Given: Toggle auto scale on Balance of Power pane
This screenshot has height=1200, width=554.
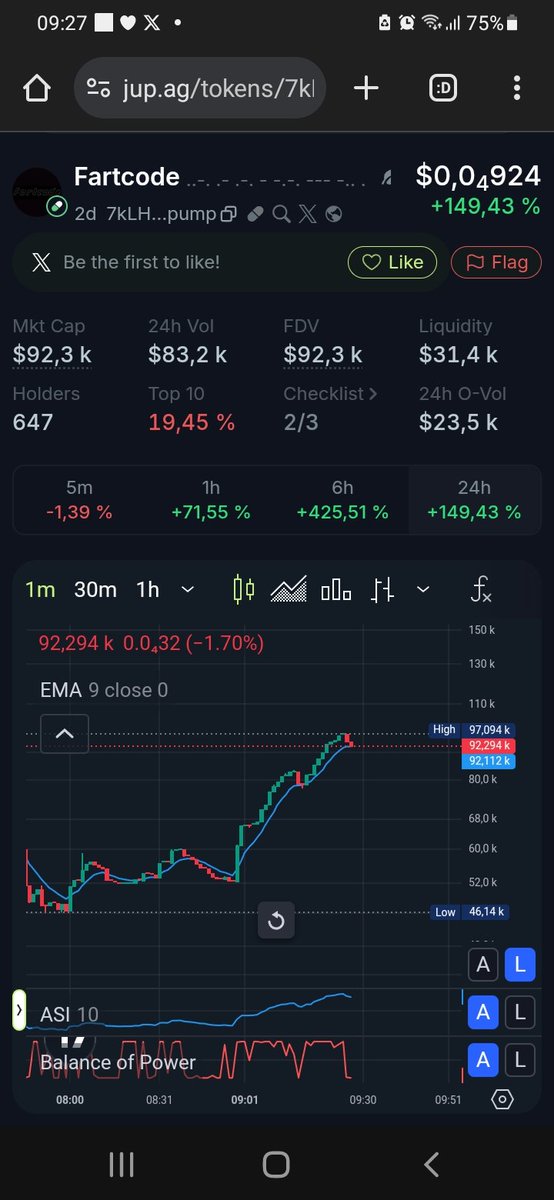Looking at the screenshot, I should pyautogui.click(x=484, y=1060).
